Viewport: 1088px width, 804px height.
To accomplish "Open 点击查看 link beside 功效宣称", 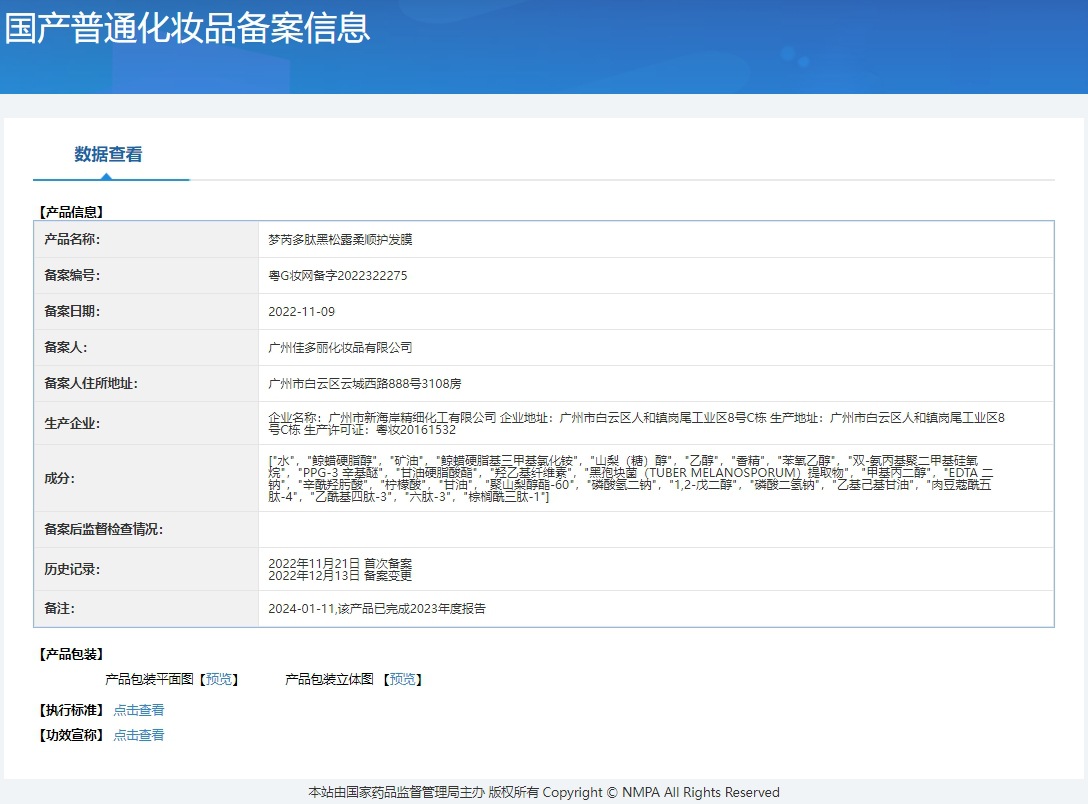I will [139, 735].
